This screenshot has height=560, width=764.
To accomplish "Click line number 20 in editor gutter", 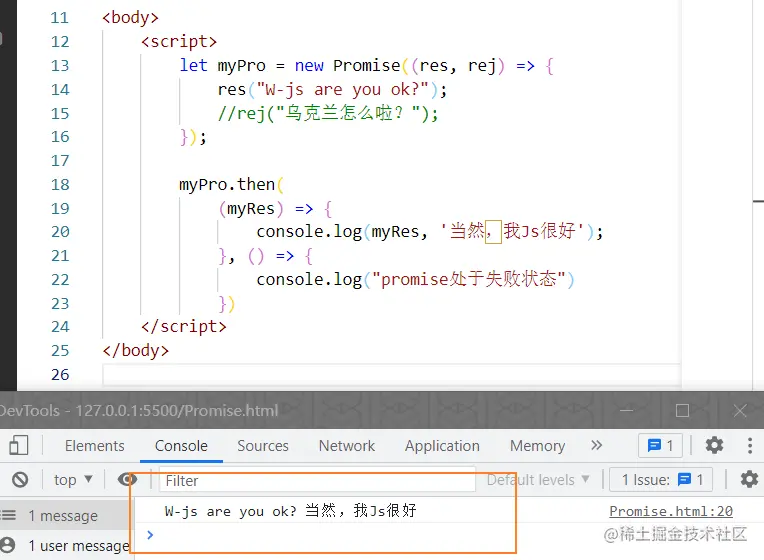I will pyautogui.click(x=60, y=232).
